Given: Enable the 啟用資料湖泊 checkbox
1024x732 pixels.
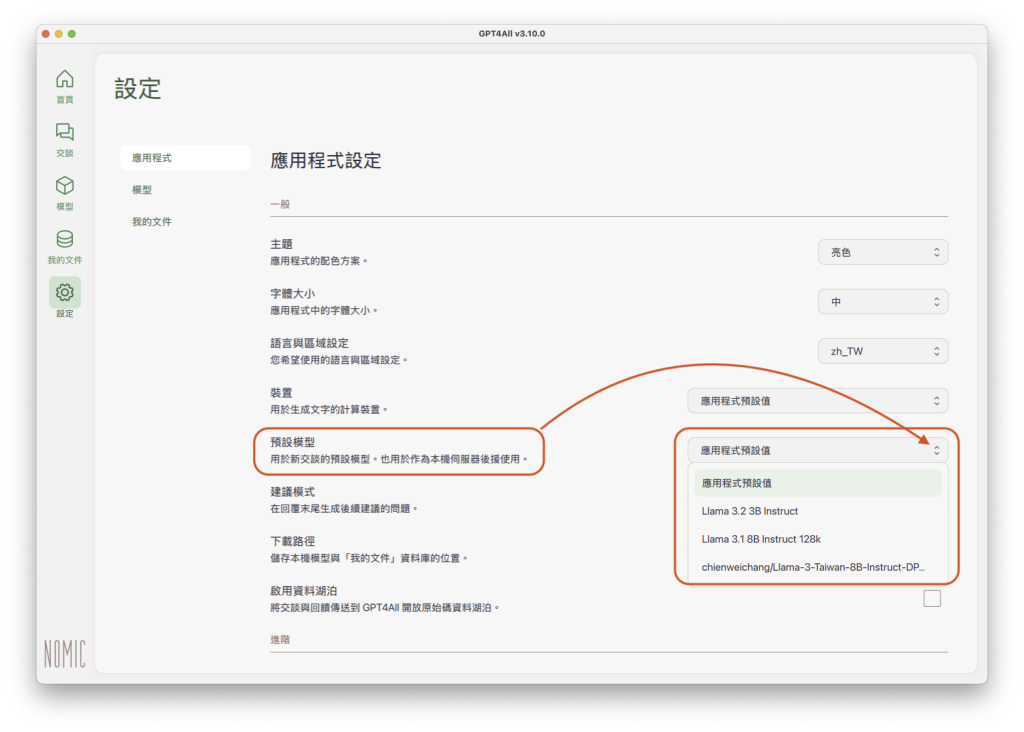Looking at the screenshot, I should click(932, 598).
